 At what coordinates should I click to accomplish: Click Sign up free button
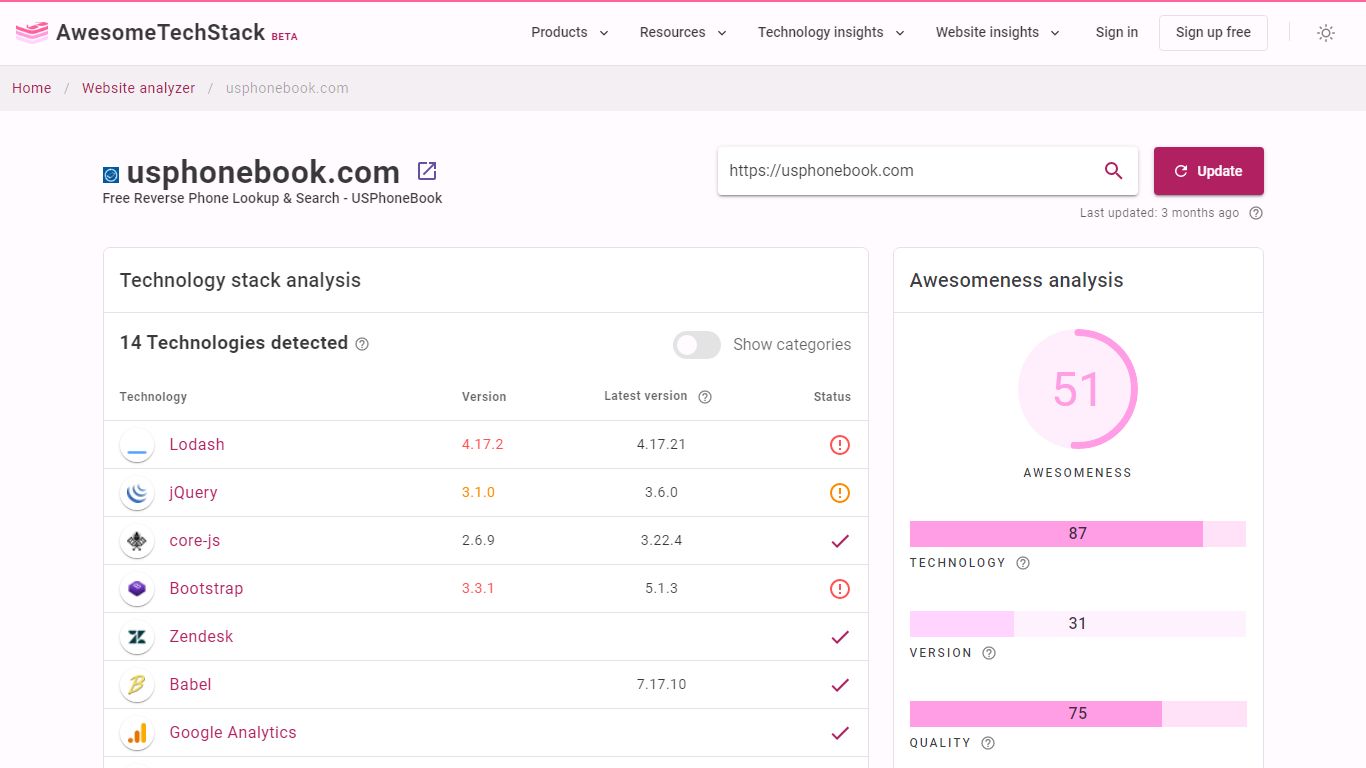[1213, 33]
